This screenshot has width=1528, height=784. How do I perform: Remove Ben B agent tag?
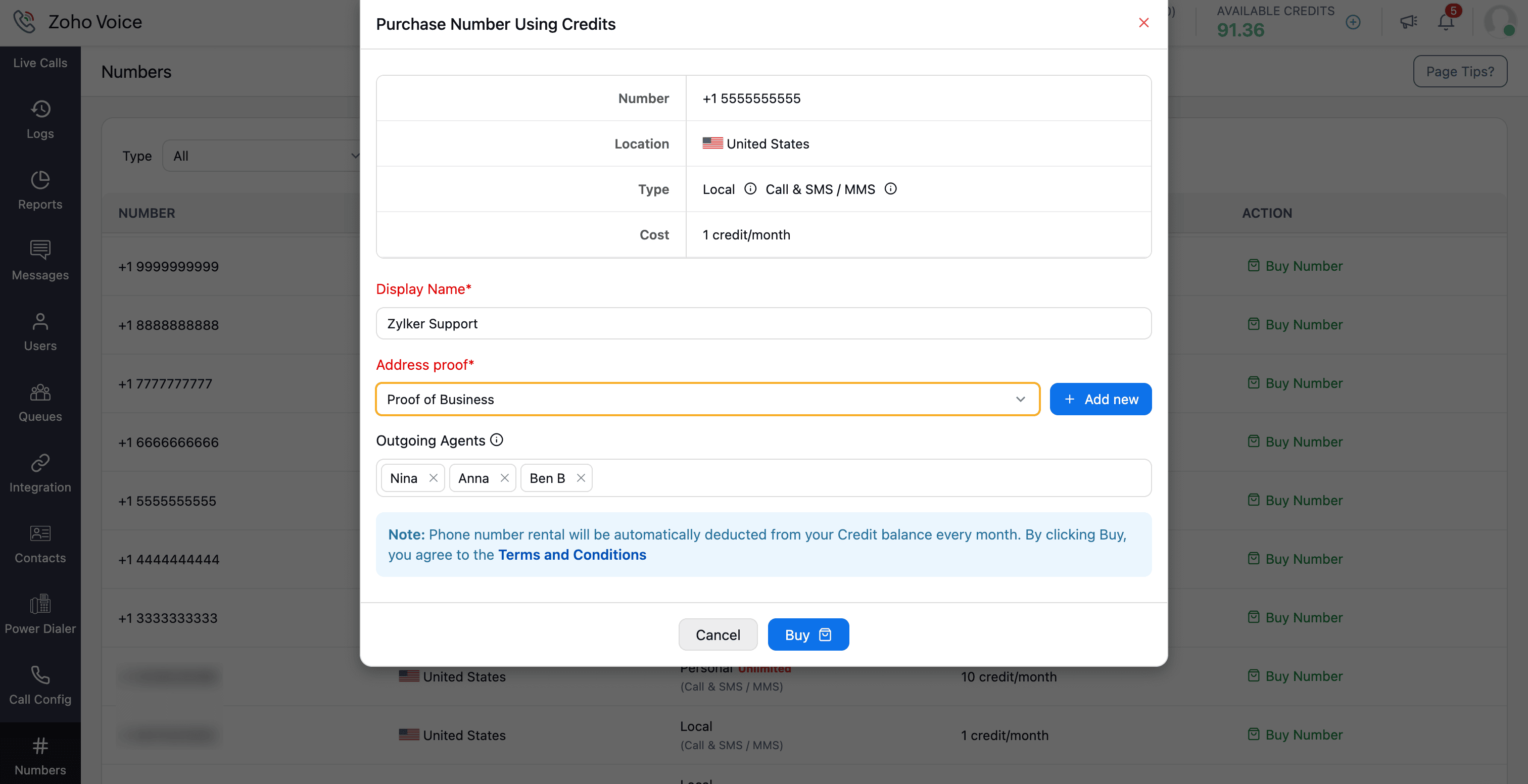(581, 478)
